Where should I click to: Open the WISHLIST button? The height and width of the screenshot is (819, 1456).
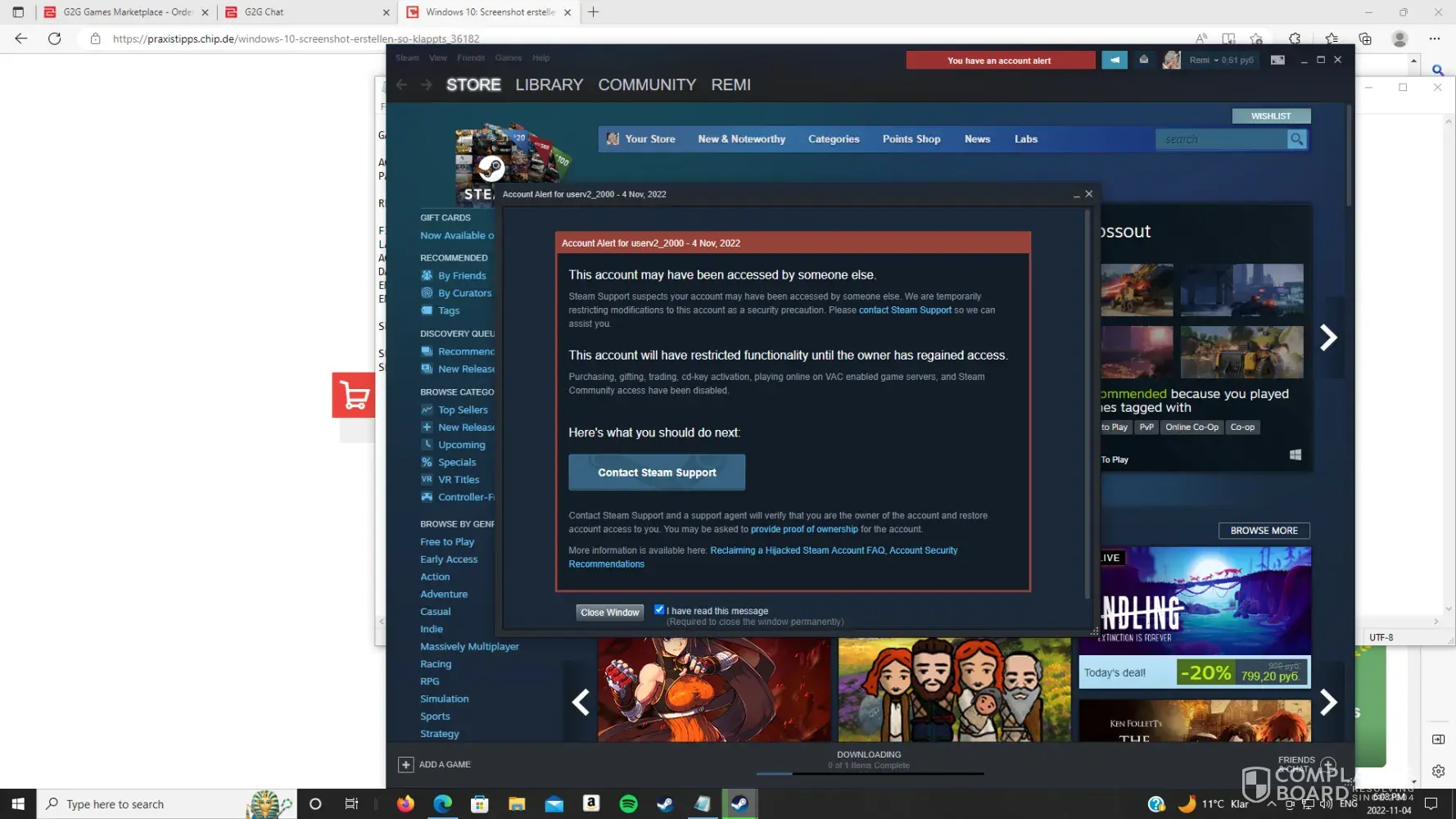point(1271,116)
